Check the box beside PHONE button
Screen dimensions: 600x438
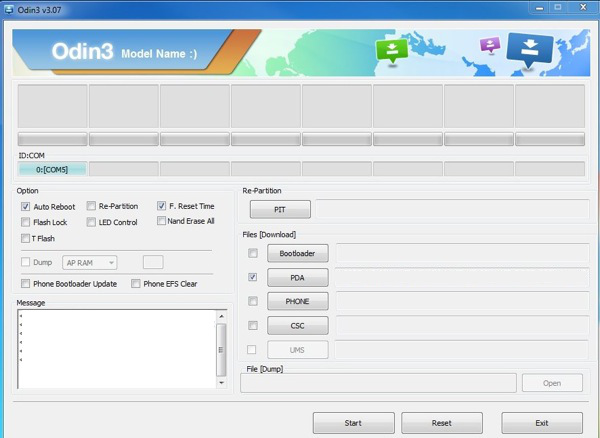pyautogui.click(x=253, y=301)
